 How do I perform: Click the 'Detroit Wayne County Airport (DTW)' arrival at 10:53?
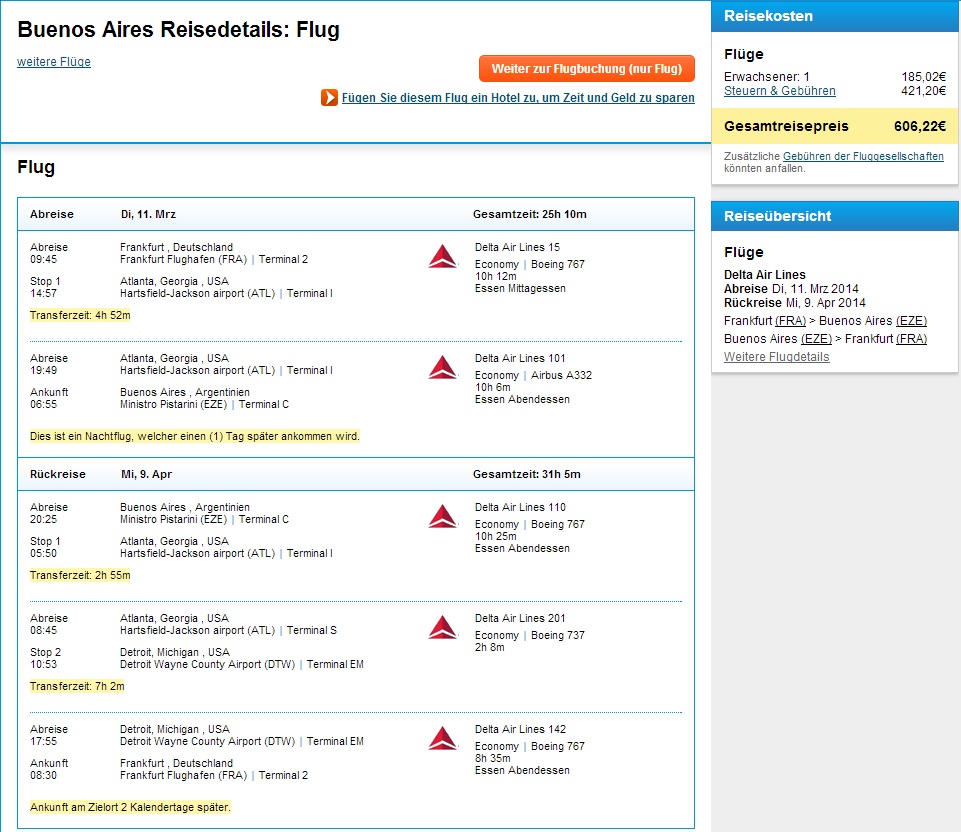pyautogui.click(x=208, y=664)
